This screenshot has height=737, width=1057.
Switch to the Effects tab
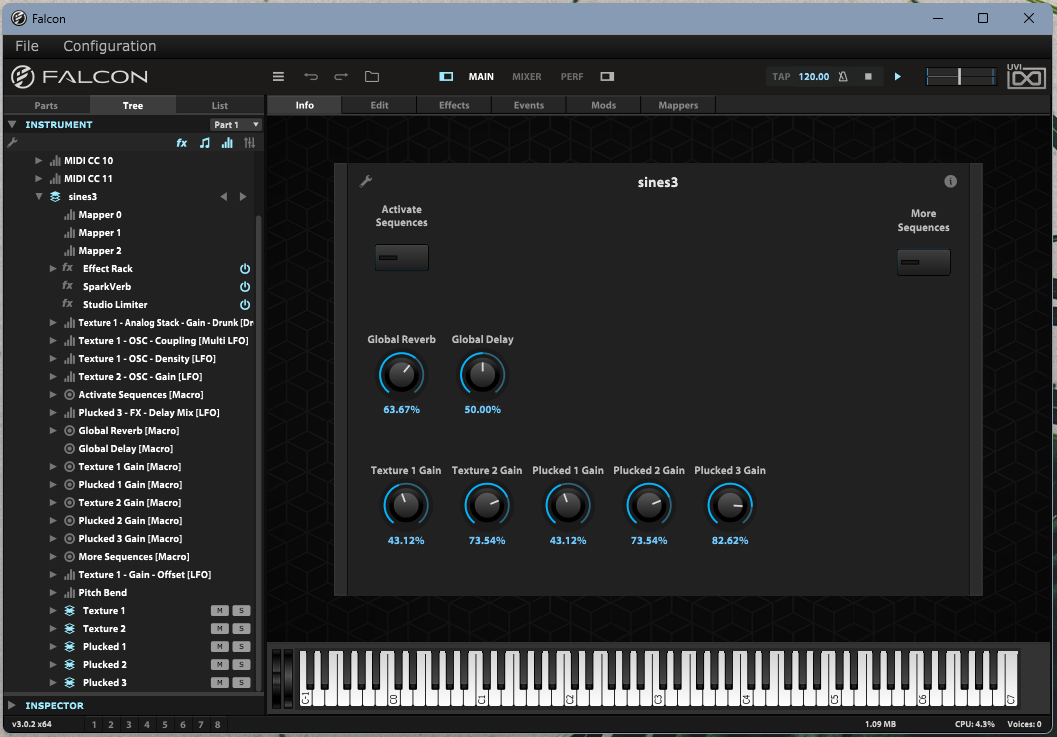coord(454,105)
